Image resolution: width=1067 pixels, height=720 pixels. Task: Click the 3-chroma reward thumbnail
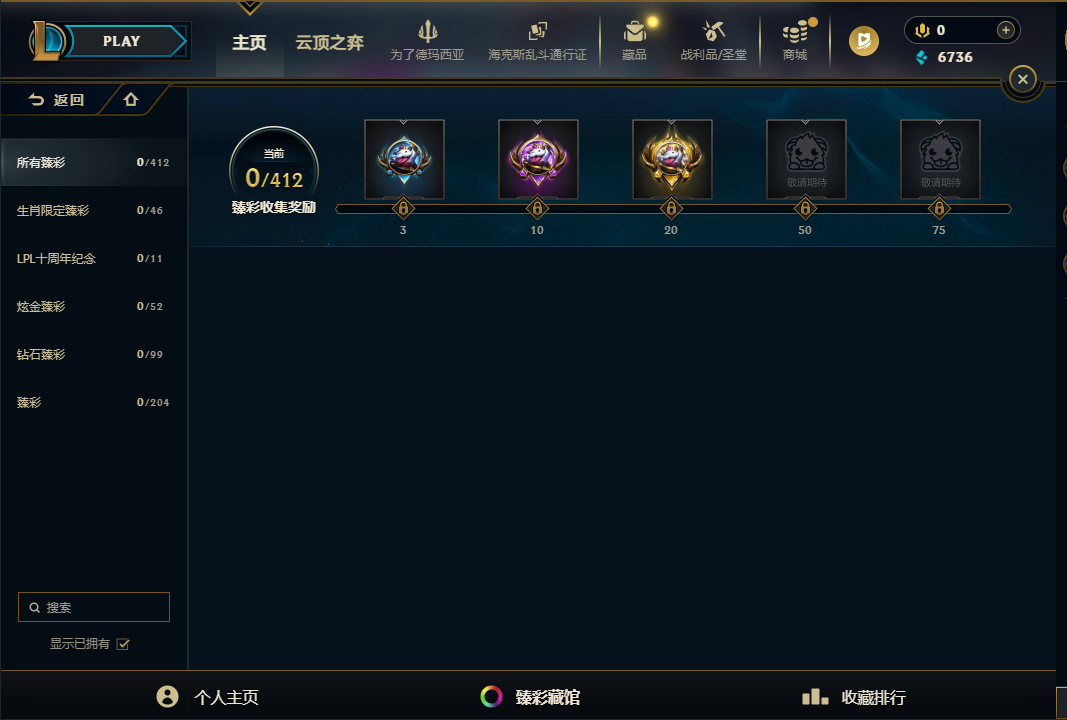(x=404, y=159)
